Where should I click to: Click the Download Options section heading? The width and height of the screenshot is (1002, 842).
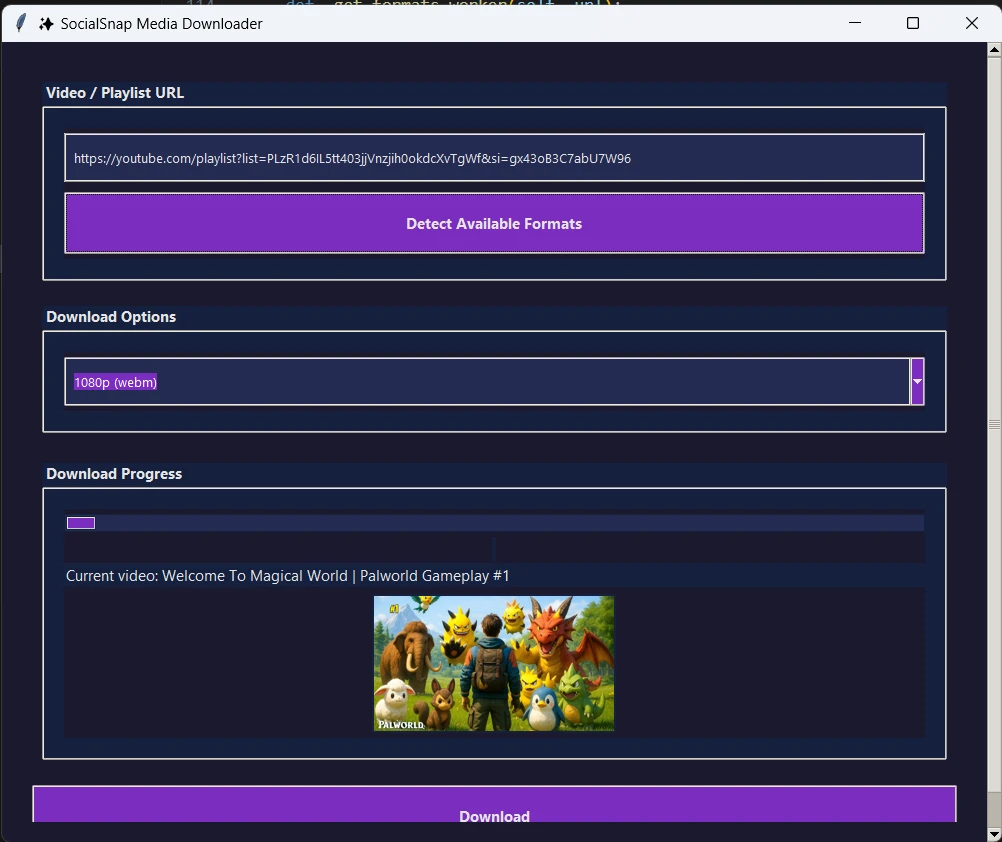pos(111,317)
